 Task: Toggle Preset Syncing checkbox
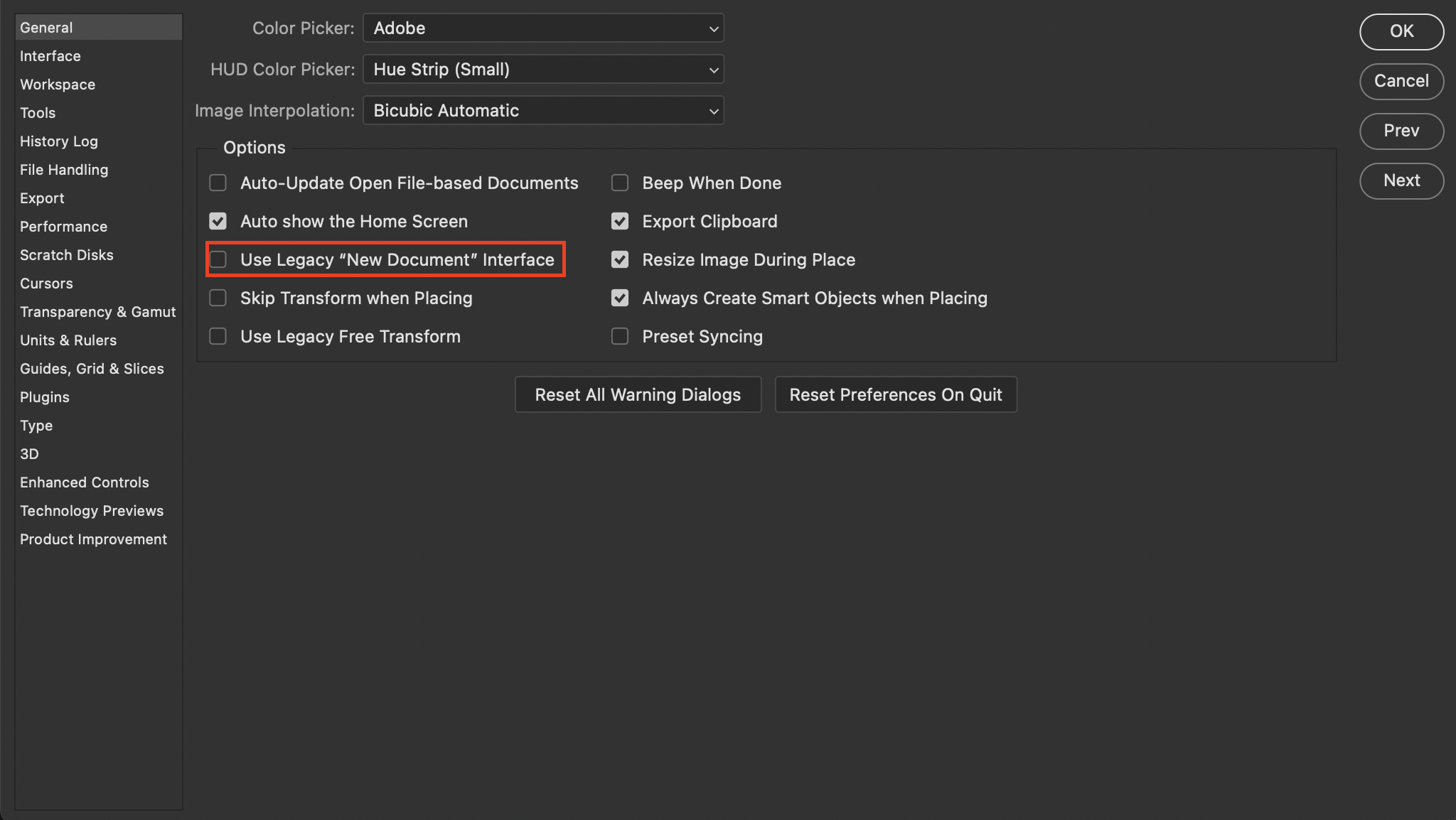620,336
